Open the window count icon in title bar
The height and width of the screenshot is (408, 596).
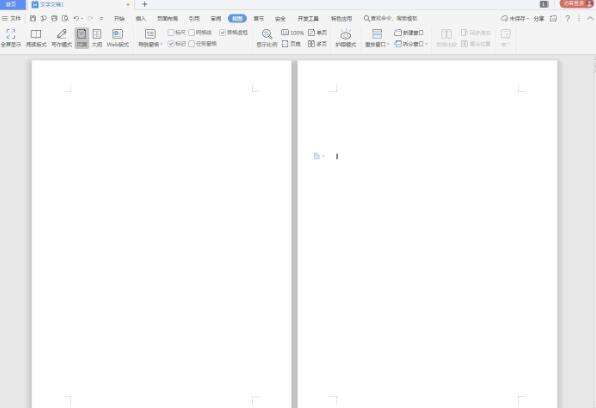click(544, 4)
